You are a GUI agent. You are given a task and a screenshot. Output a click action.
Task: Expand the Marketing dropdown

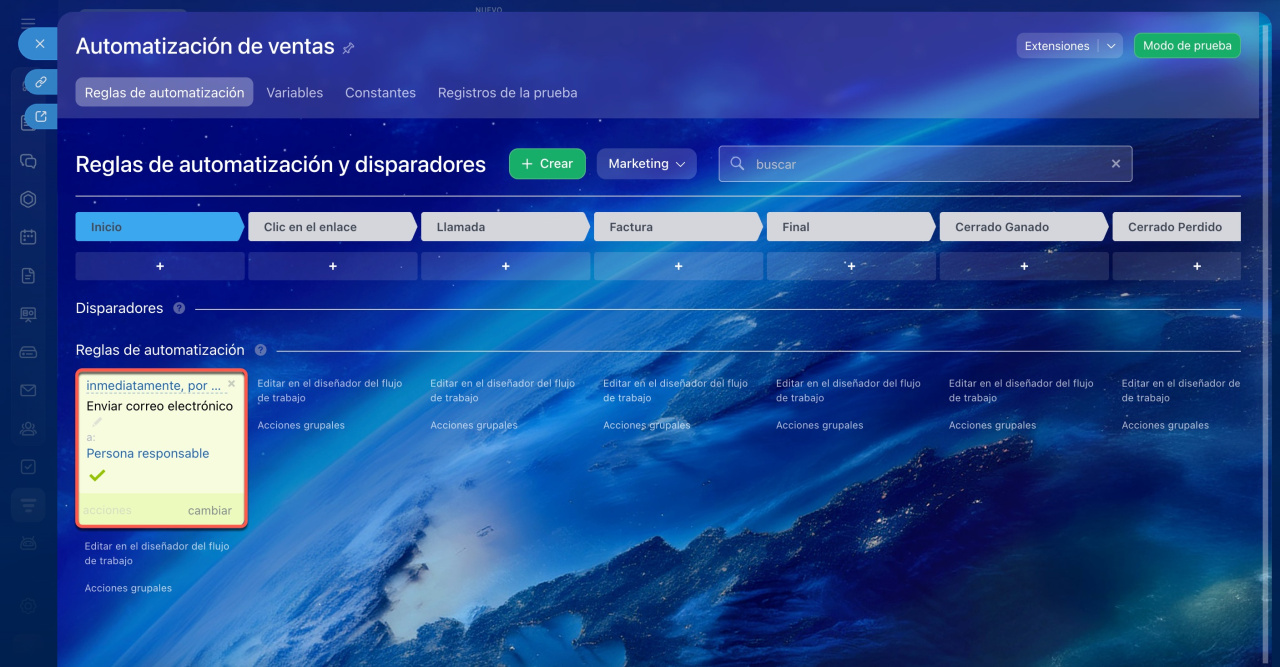[x=646, y=164]
